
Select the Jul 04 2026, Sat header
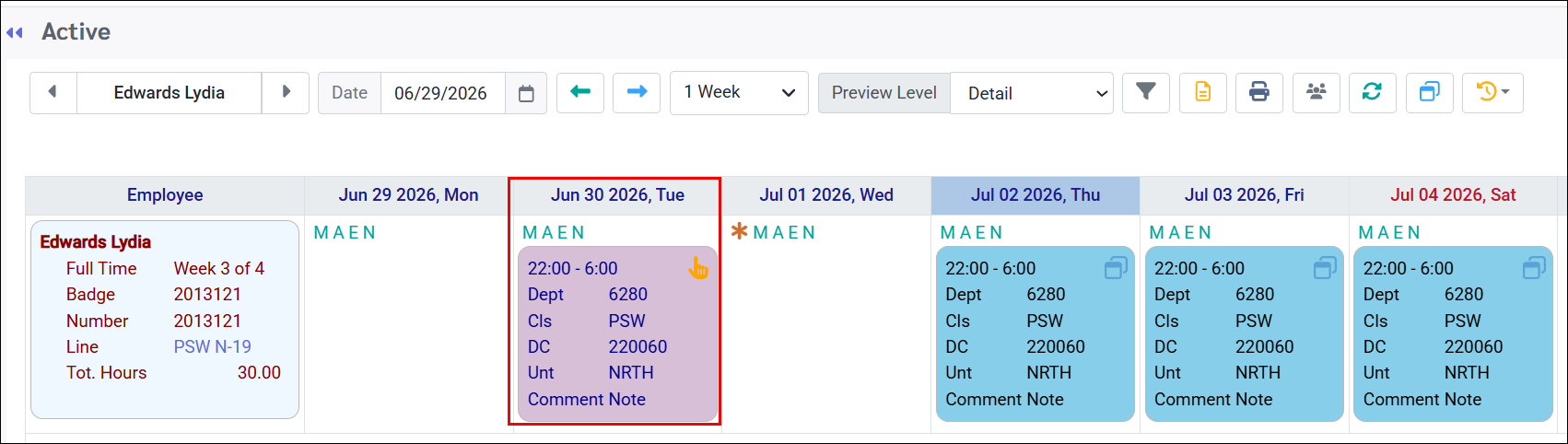point(1454,195)
